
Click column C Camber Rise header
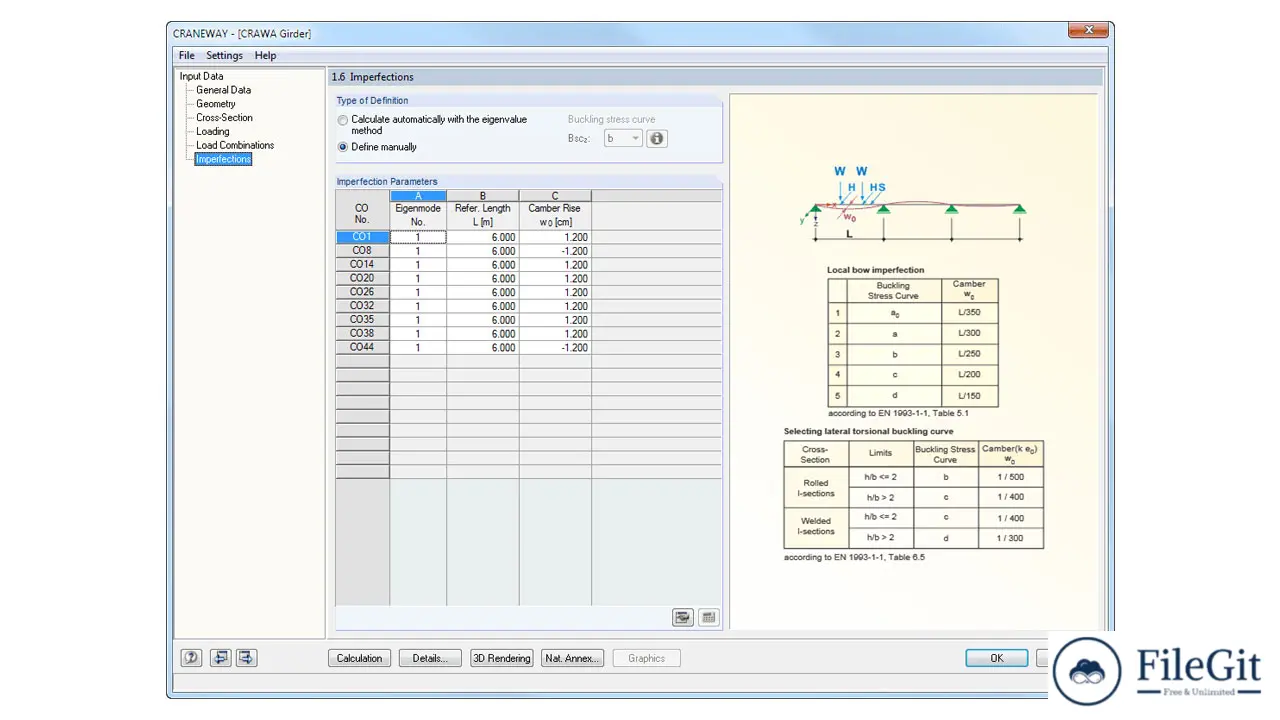pos(555,209)
